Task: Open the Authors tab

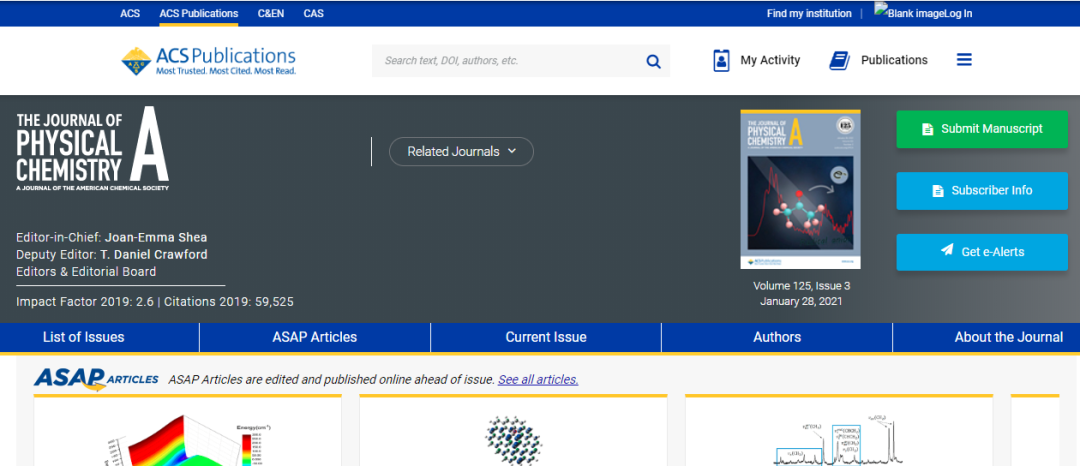Action: [777, 337]
